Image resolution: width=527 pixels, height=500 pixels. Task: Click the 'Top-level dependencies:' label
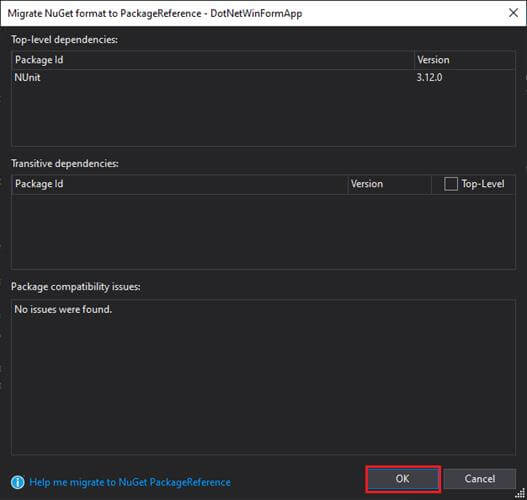click(65, 40)
